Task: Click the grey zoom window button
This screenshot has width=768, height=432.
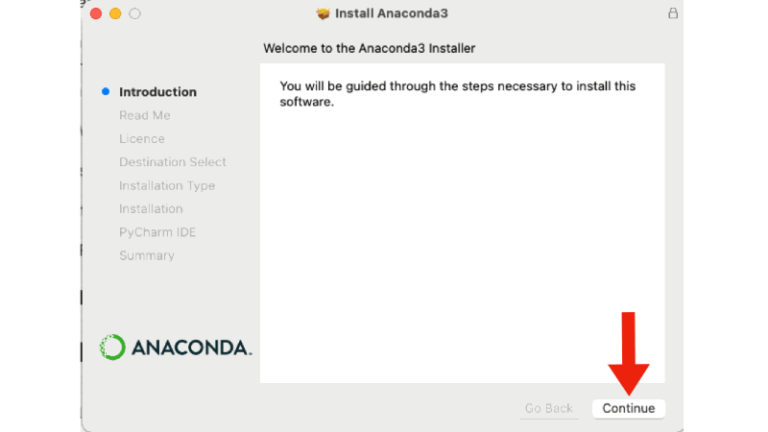Action: 135,14
